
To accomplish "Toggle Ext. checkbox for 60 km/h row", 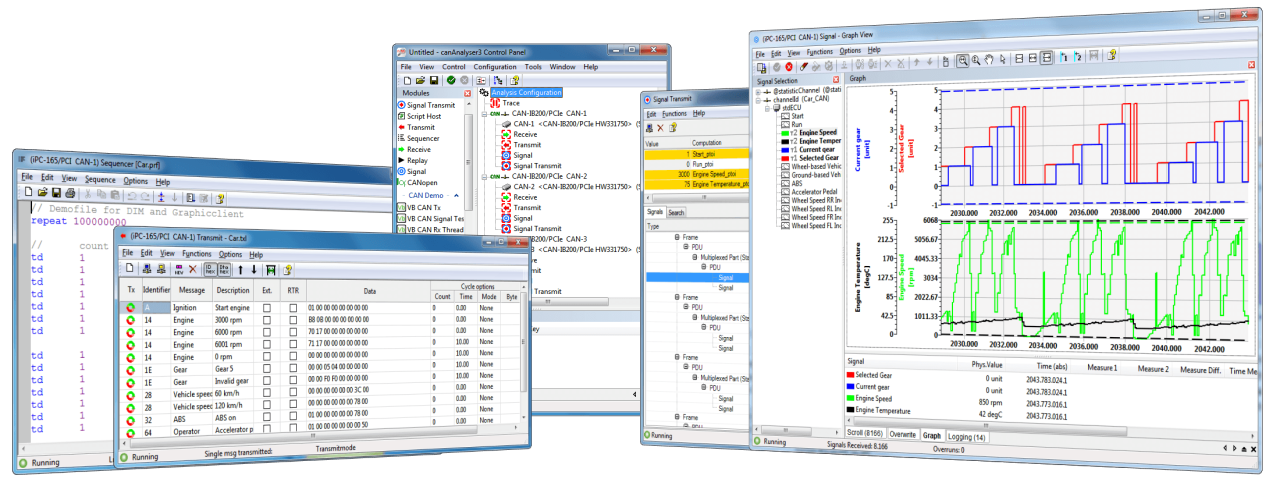I will [267, 393].
